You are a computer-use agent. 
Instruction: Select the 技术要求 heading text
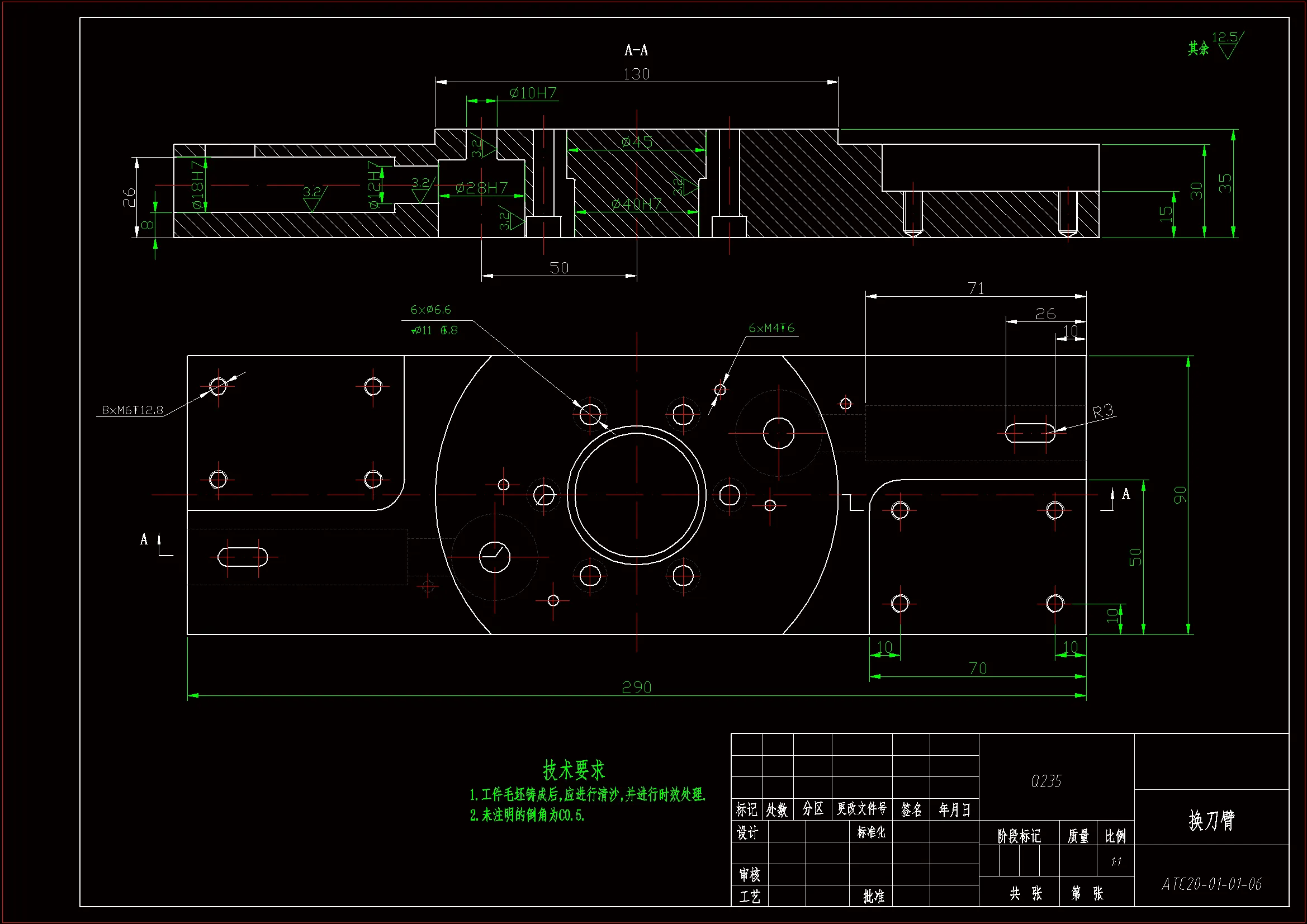(x=573, y=770)
